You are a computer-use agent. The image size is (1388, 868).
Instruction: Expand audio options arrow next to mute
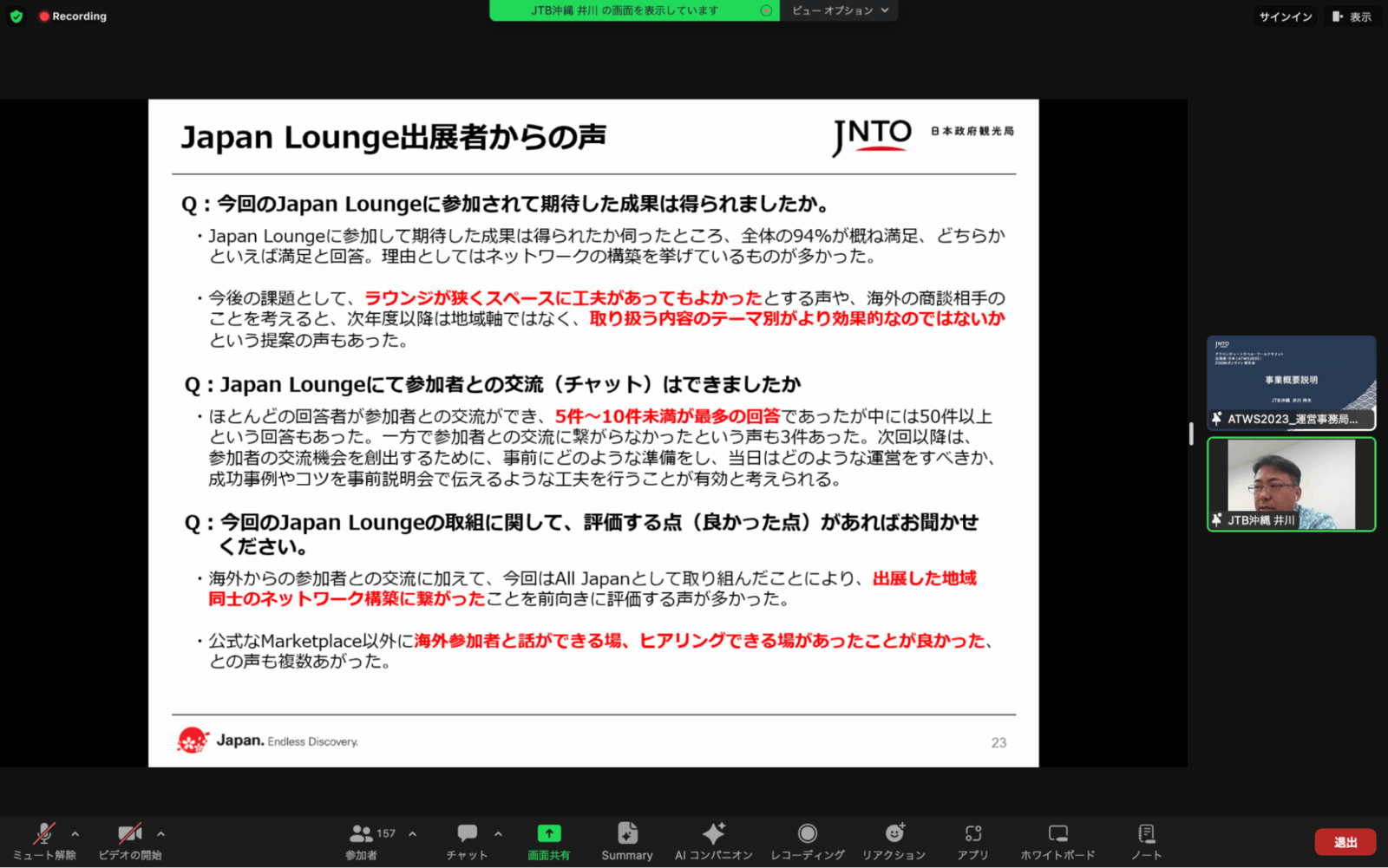point(75,834)
